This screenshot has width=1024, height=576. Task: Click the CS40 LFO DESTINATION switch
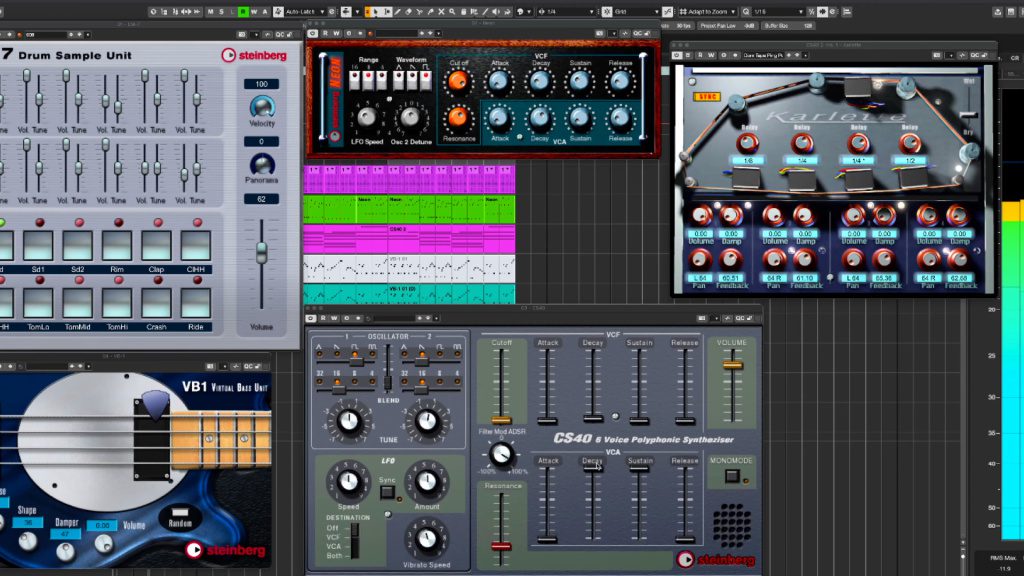(x=355, y=542)
